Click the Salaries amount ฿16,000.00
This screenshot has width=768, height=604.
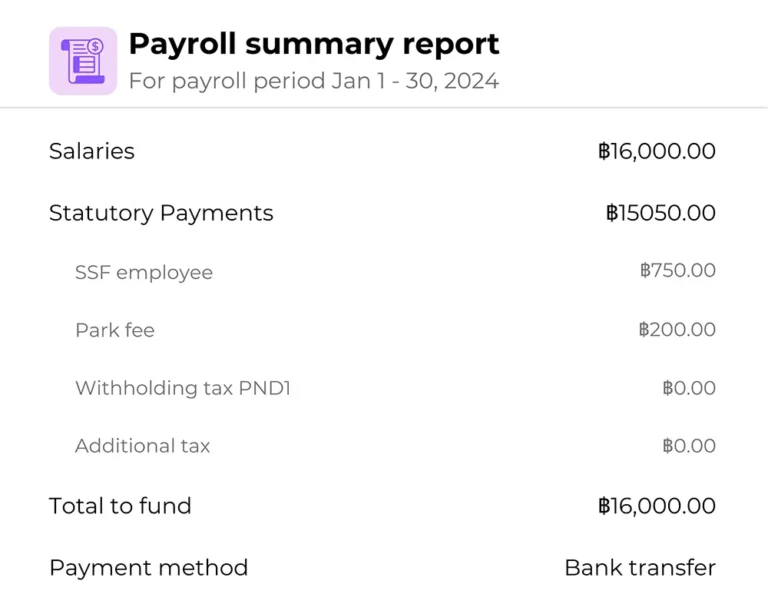(657, 151)
